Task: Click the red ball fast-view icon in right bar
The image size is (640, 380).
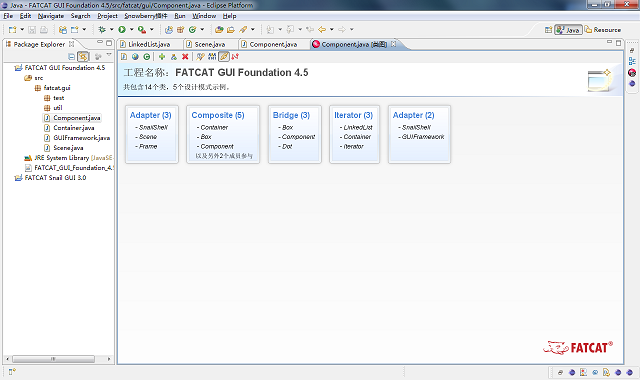Action: tap(632, 73)
